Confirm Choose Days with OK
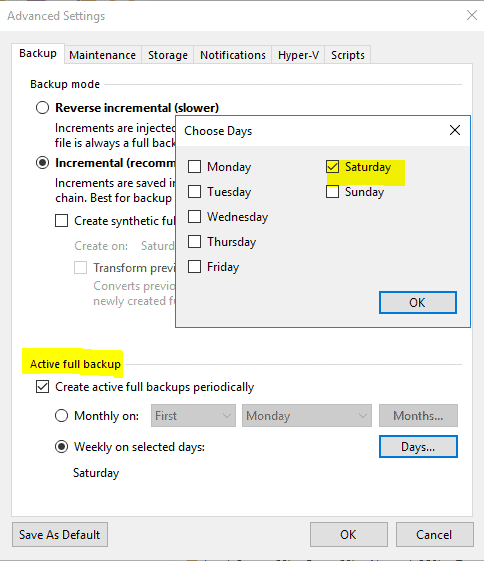 pos(418,303)
